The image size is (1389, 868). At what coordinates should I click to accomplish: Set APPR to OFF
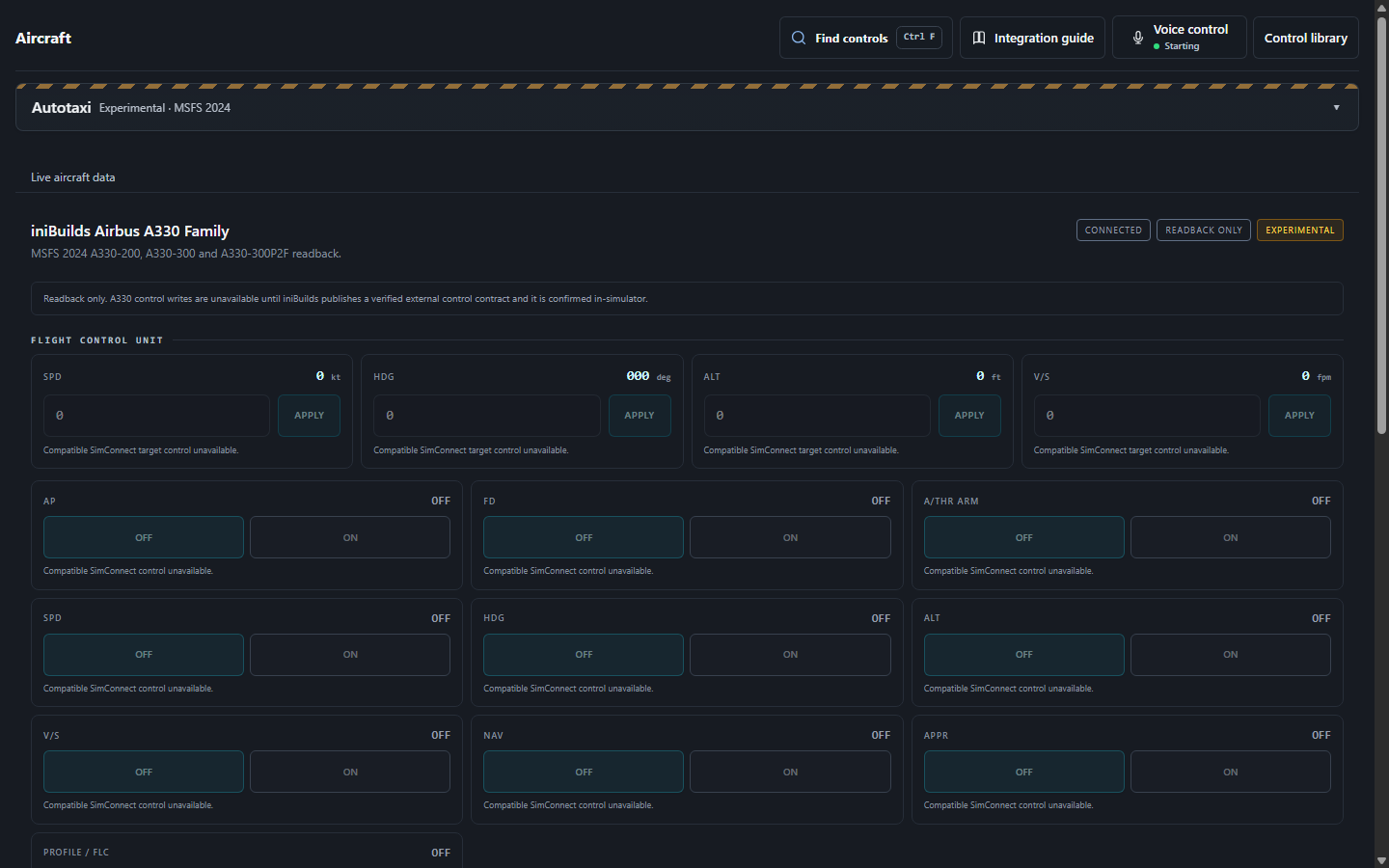point(1023,772)
